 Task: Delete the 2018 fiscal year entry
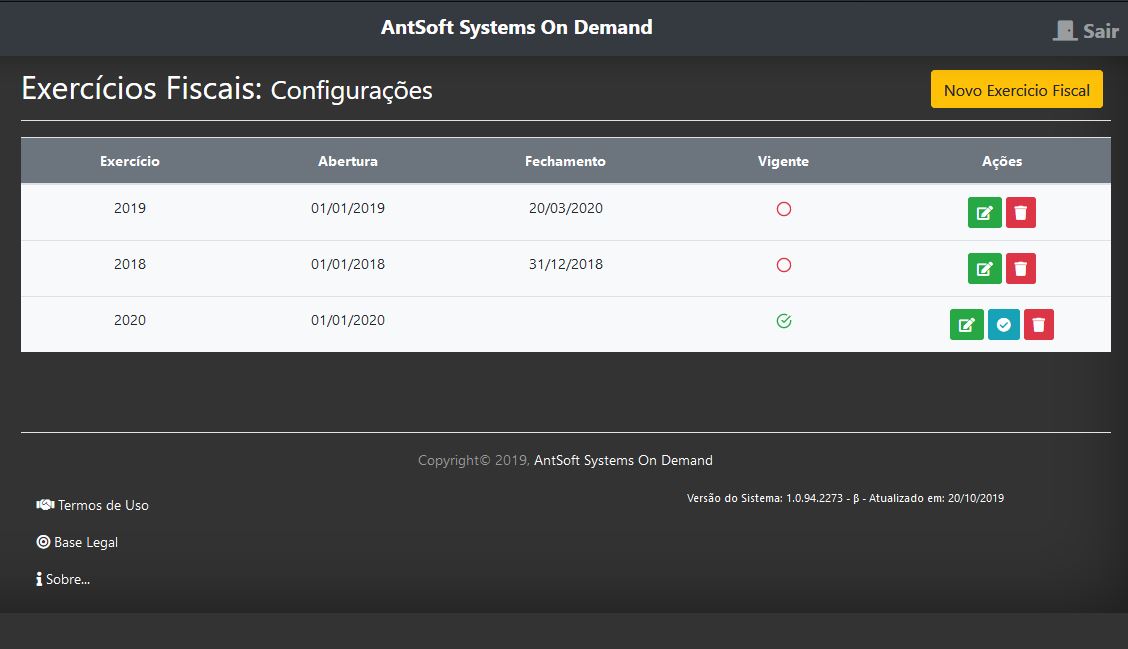1020,269
